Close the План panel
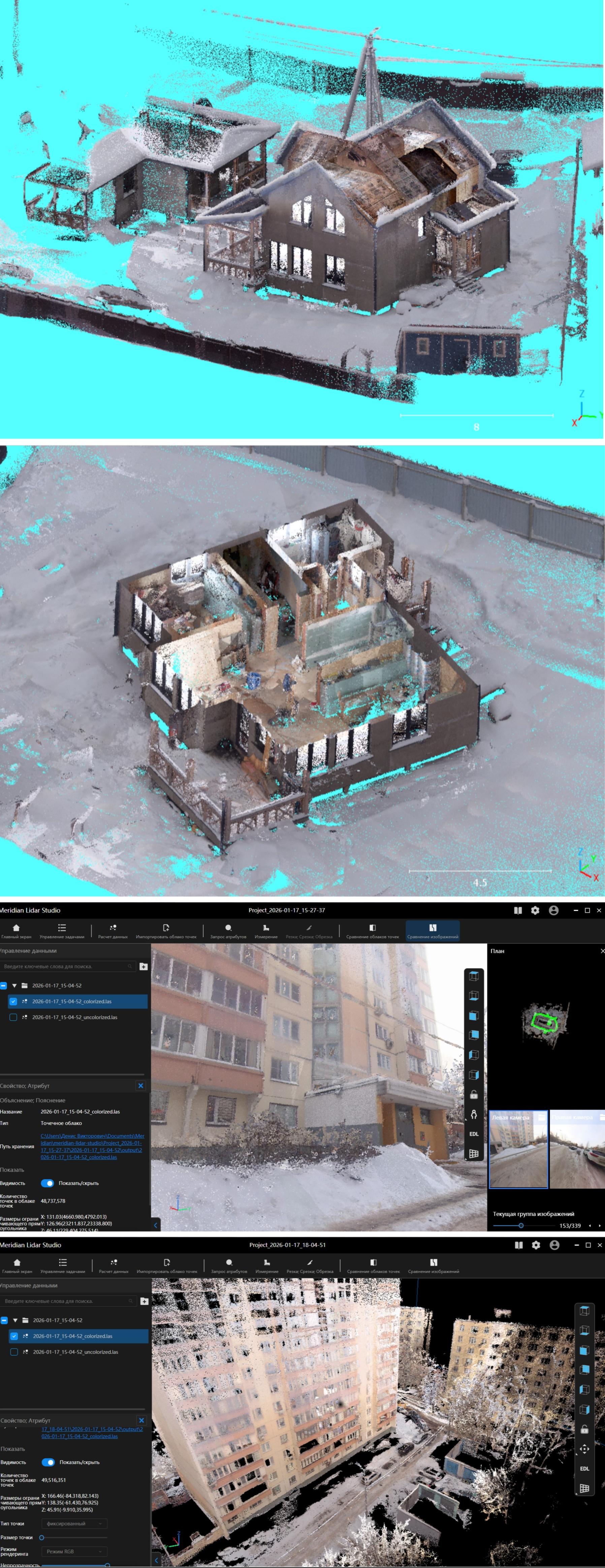The width and height of the screenshot is (605, 1568). [602, 951]
